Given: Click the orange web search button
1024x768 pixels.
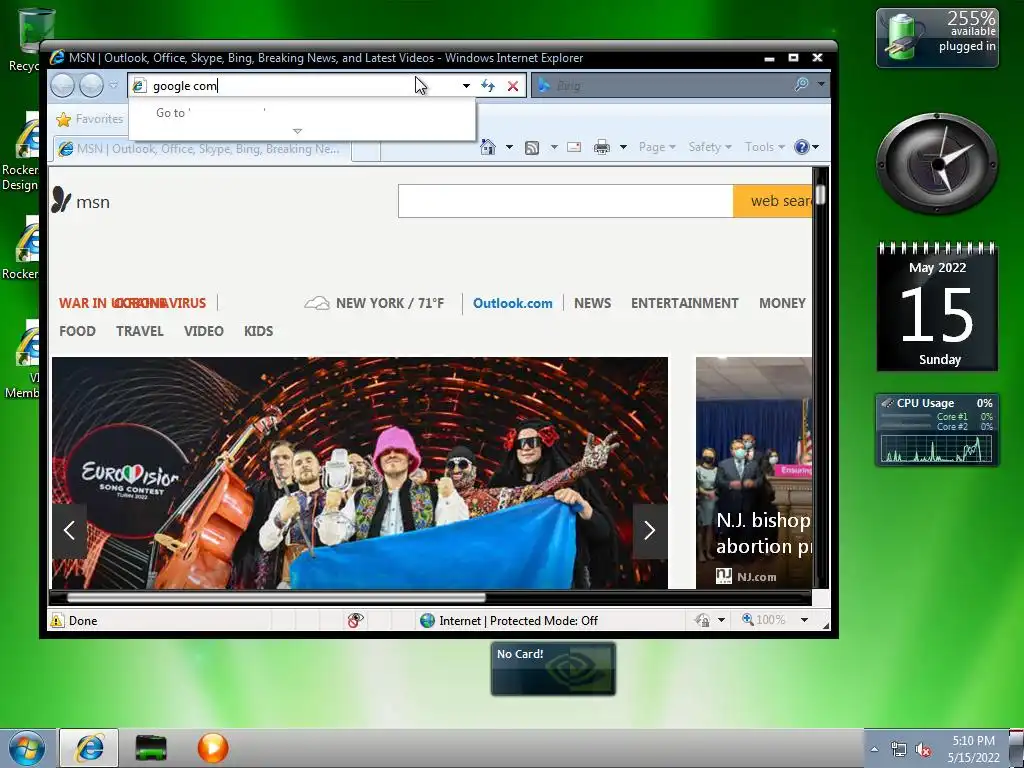Looking at the screenshot, I should click(x=773, y=201).
